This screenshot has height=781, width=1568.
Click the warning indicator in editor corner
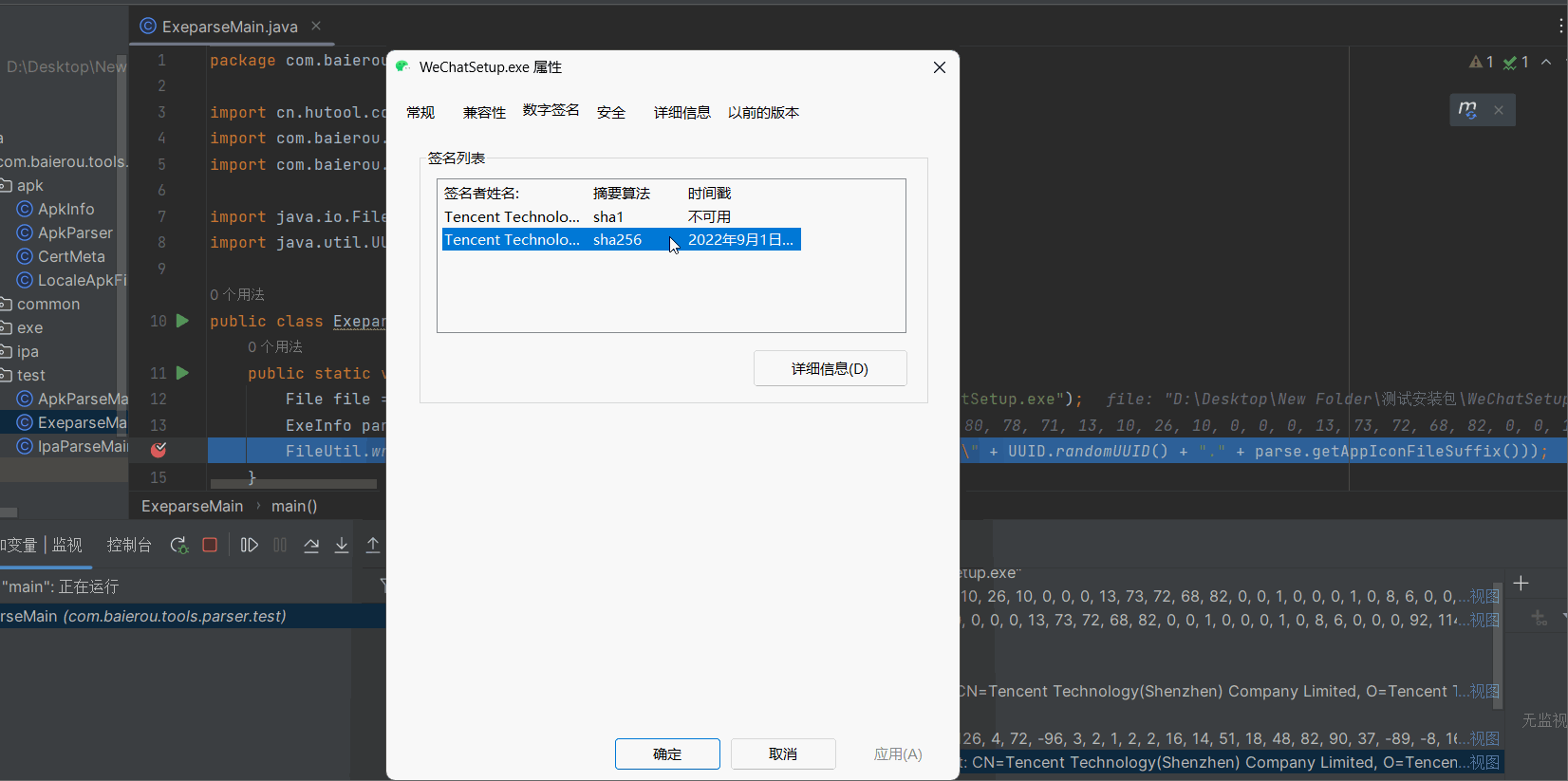pos(1481,62)
